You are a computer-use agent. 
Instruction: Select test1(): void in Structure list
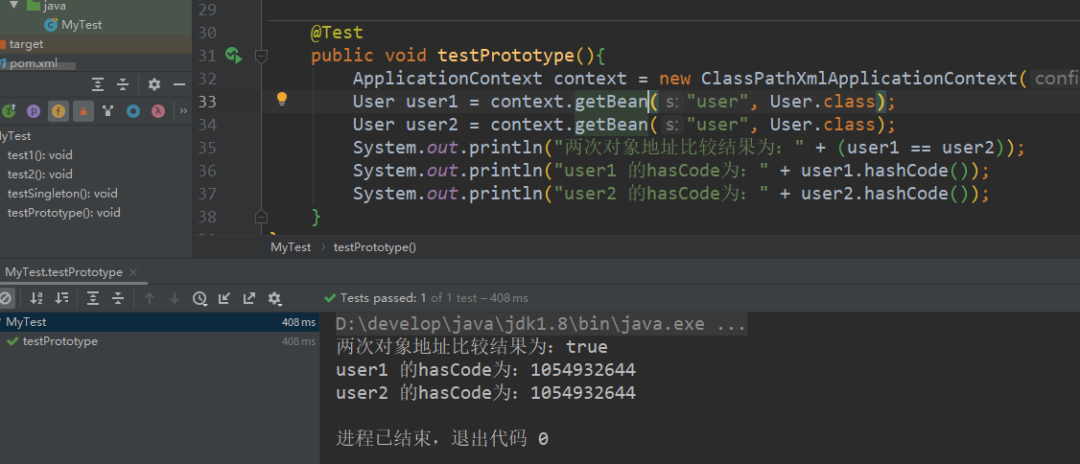[x=39, y=155]
